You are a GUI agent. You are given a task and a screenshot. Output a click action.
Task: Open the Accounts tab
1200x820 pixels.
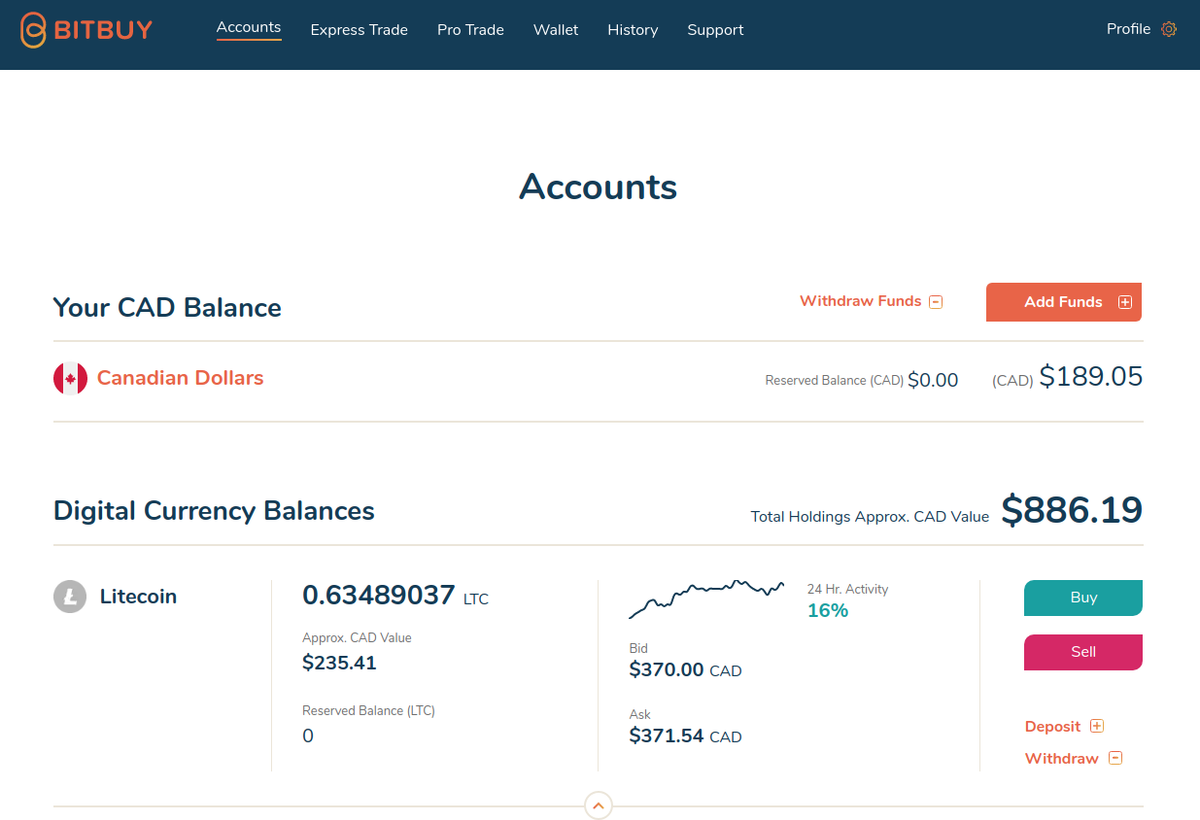tap(249, 28)
